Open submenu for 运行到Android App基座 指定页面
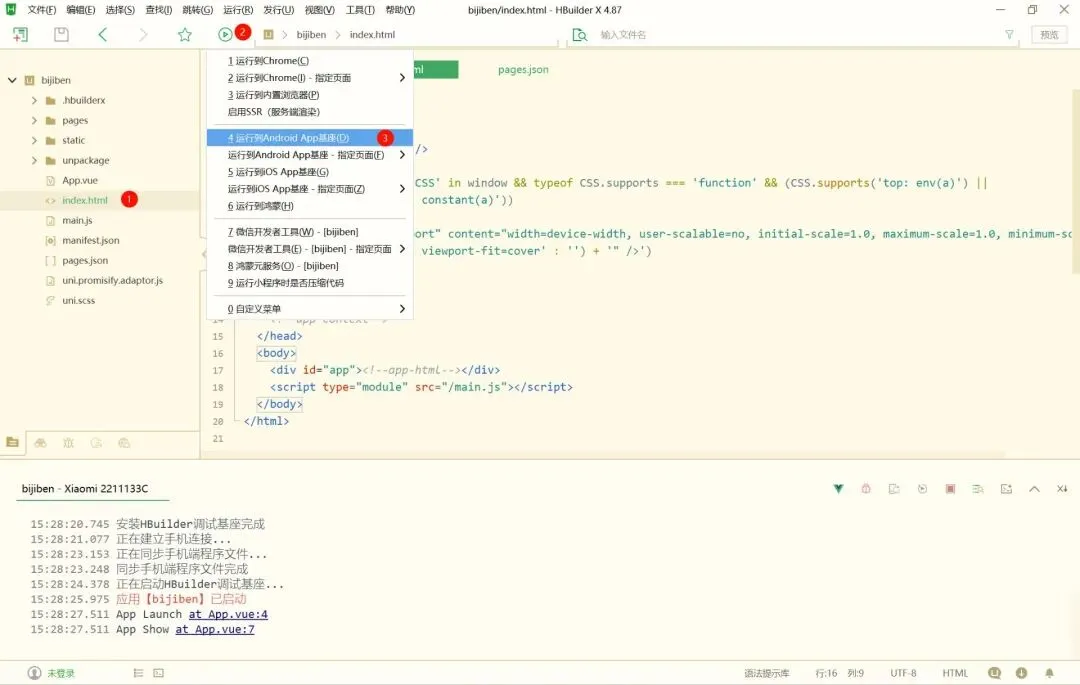Viewport: 1080px width, 685px height. (402, 155)
